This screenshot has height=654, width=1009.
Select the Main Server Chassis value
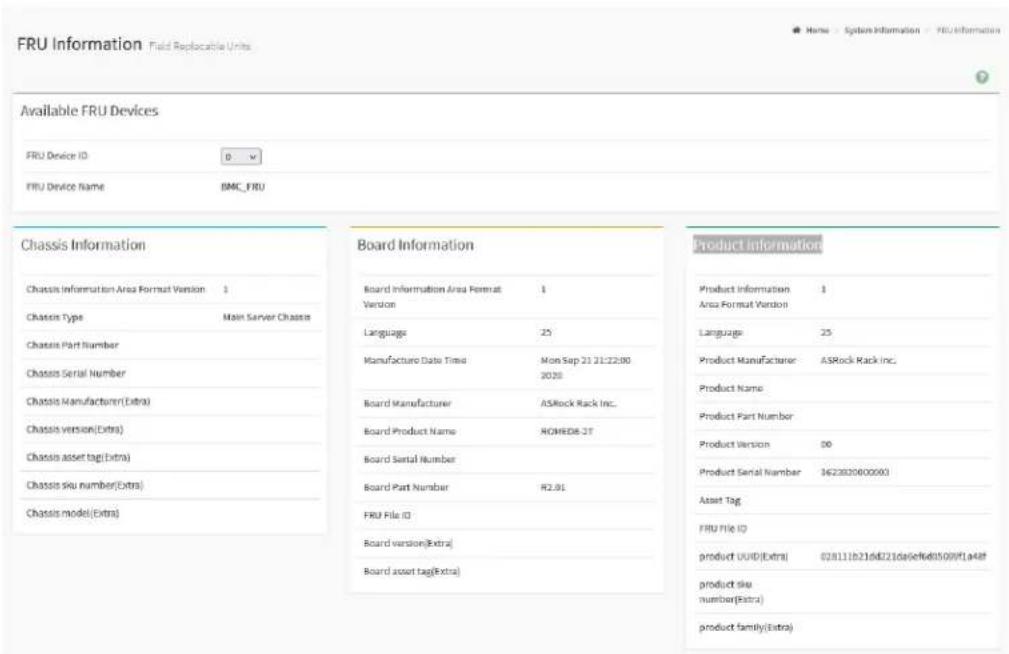click(266, 317)
